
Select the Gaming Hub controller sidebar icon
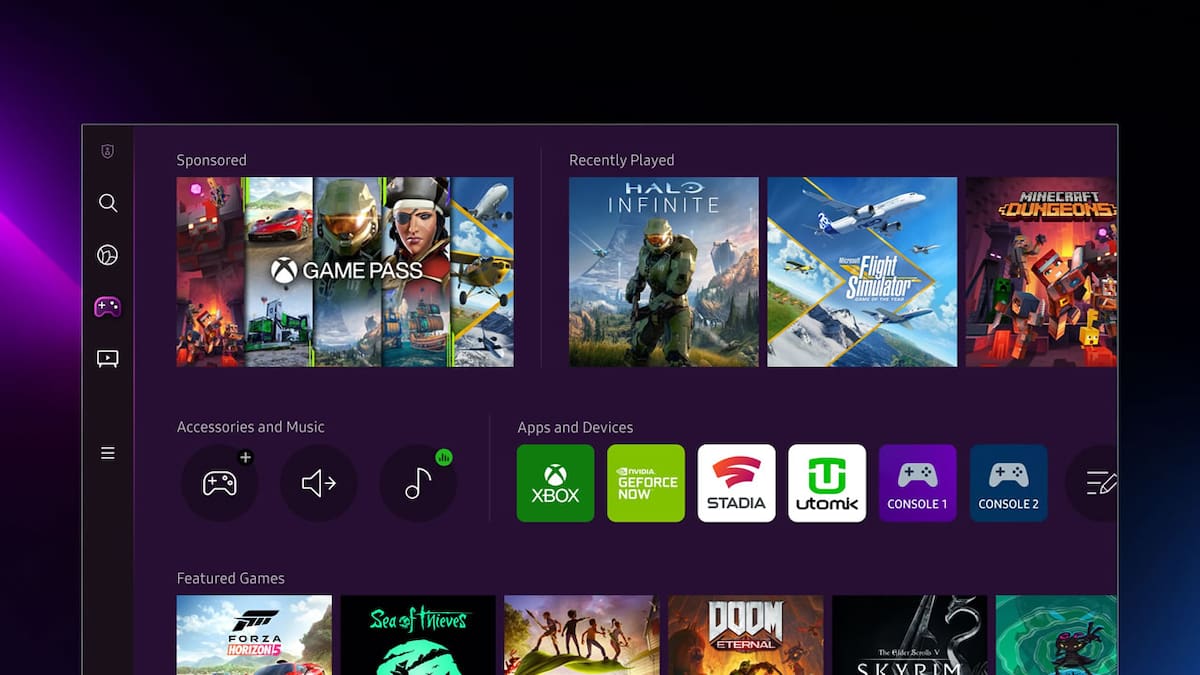pos(108,307)
